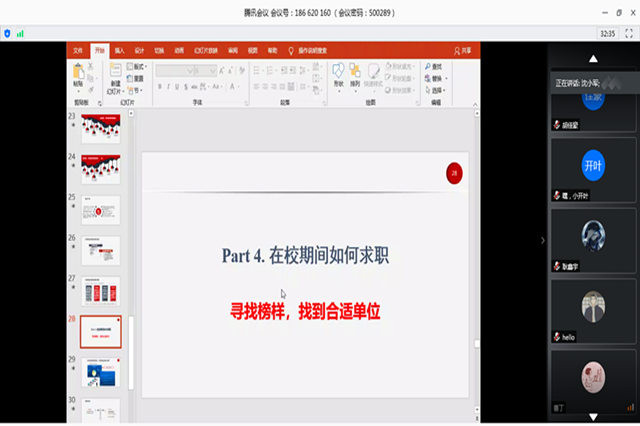Toggle italic formatting in the font group
The height and width of the screenshot is (426, 640).
tap(168, 86)
